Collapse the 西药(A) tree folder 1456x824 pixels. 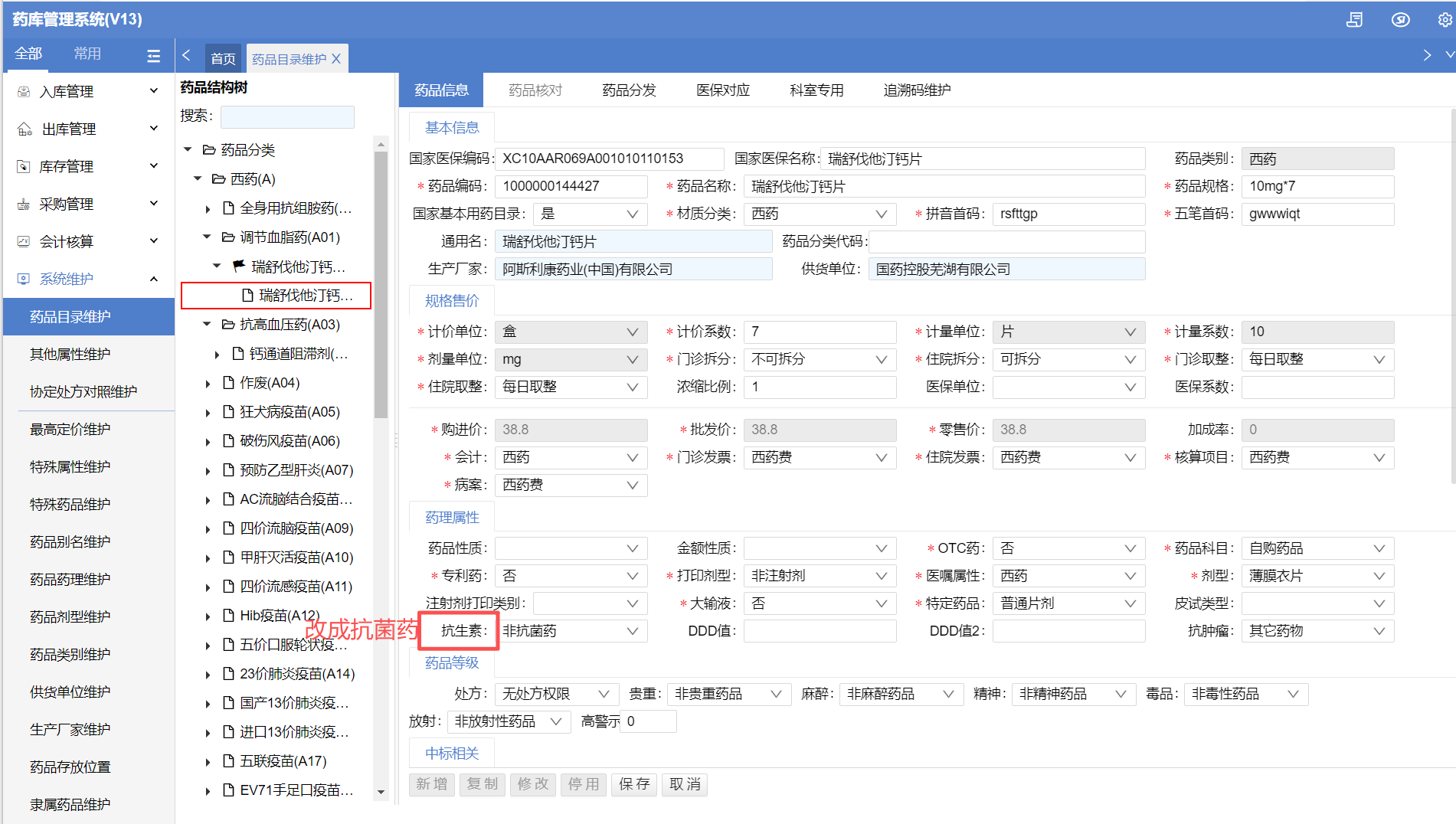(x=198, y=179)
